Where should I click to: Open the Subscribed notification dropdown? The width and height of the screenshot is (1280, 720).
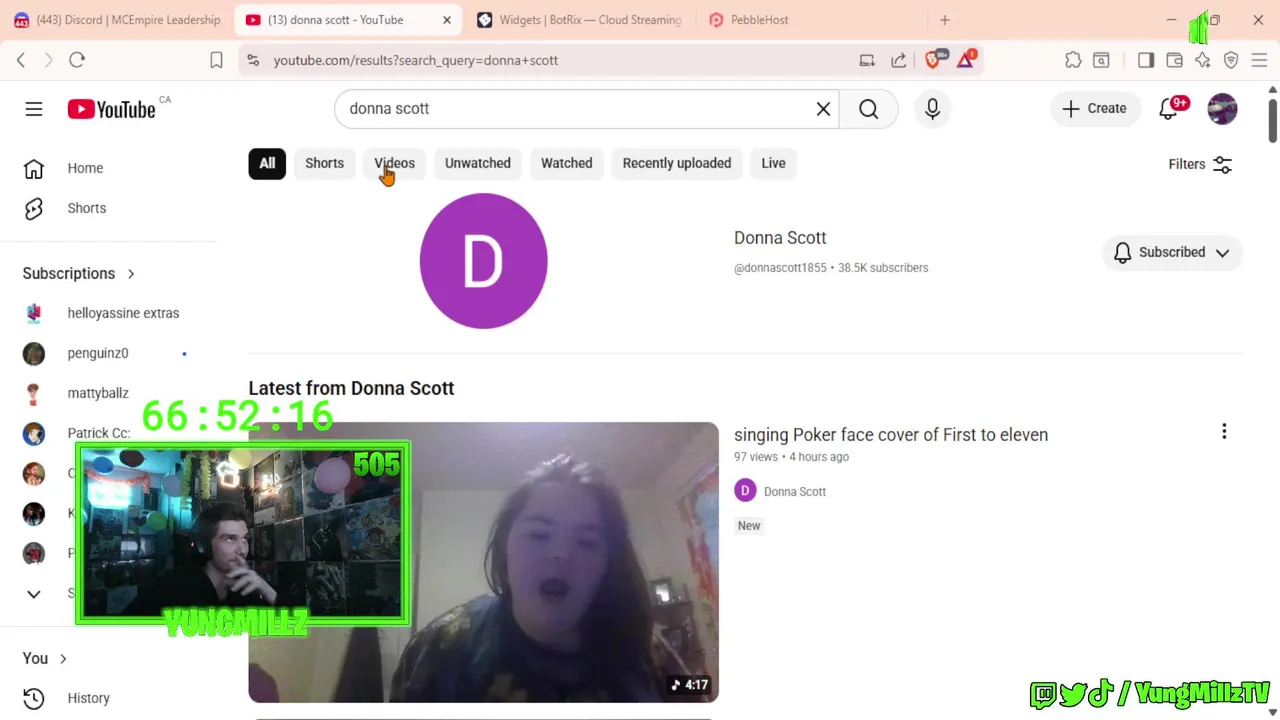click(x=1172, y=252)
